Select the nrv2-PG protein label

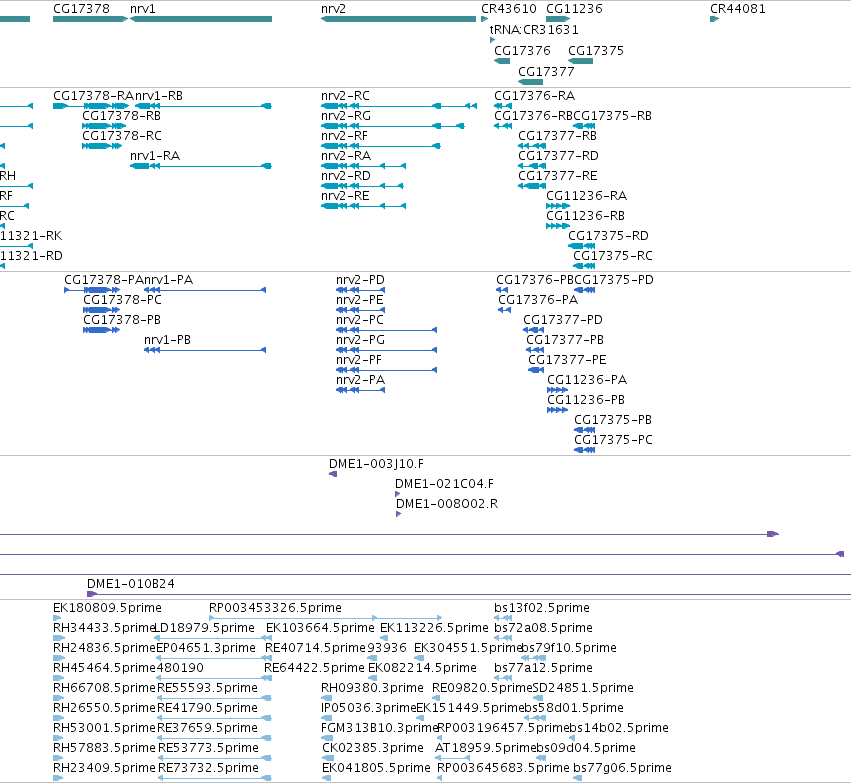point(360,340)
